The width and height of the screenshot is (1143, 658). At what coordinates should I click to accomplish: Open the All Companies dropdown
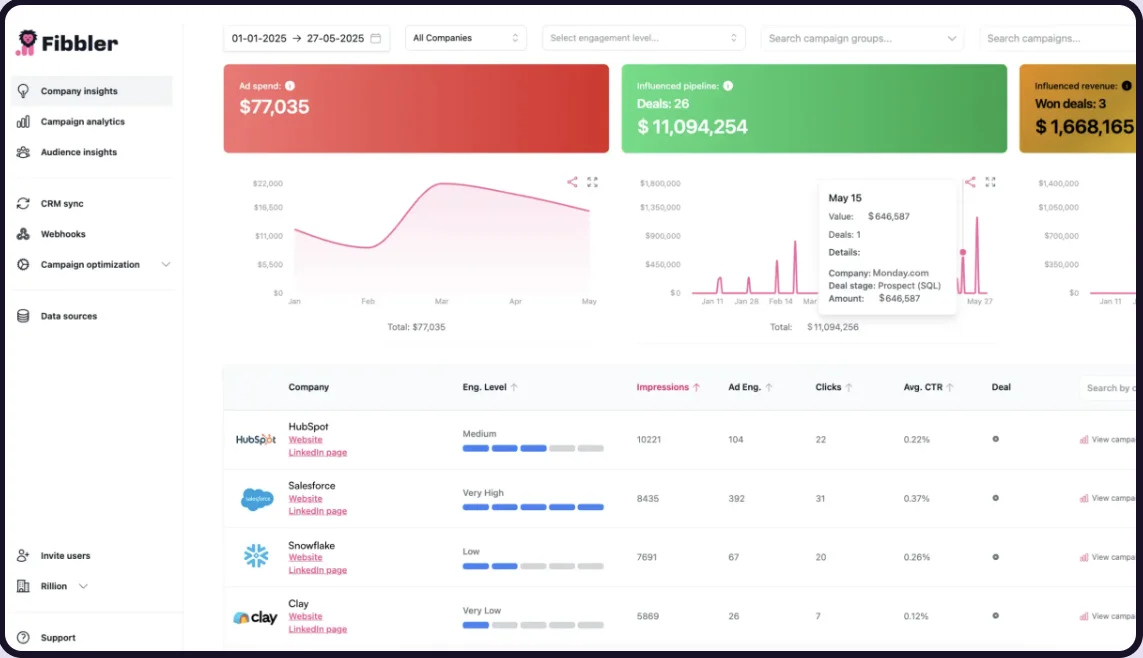point(465,37)
